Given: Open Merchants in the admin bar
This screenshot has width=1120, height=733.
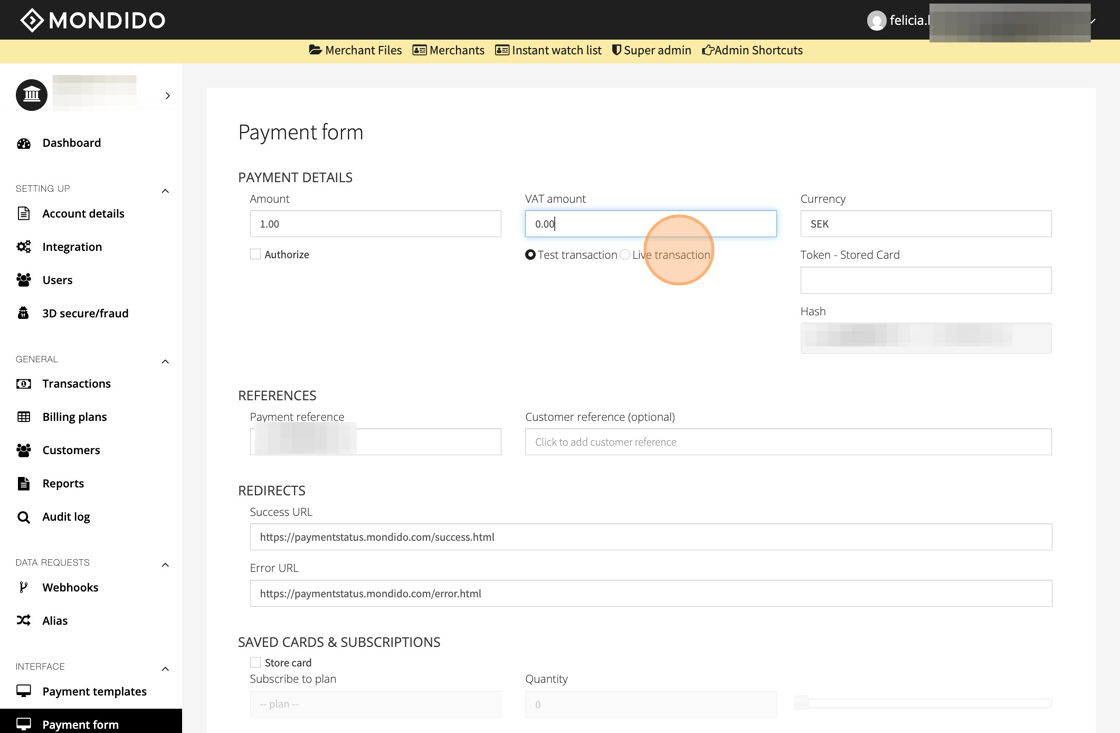Looking at the screenshot, I should click(x=449, y=50).
